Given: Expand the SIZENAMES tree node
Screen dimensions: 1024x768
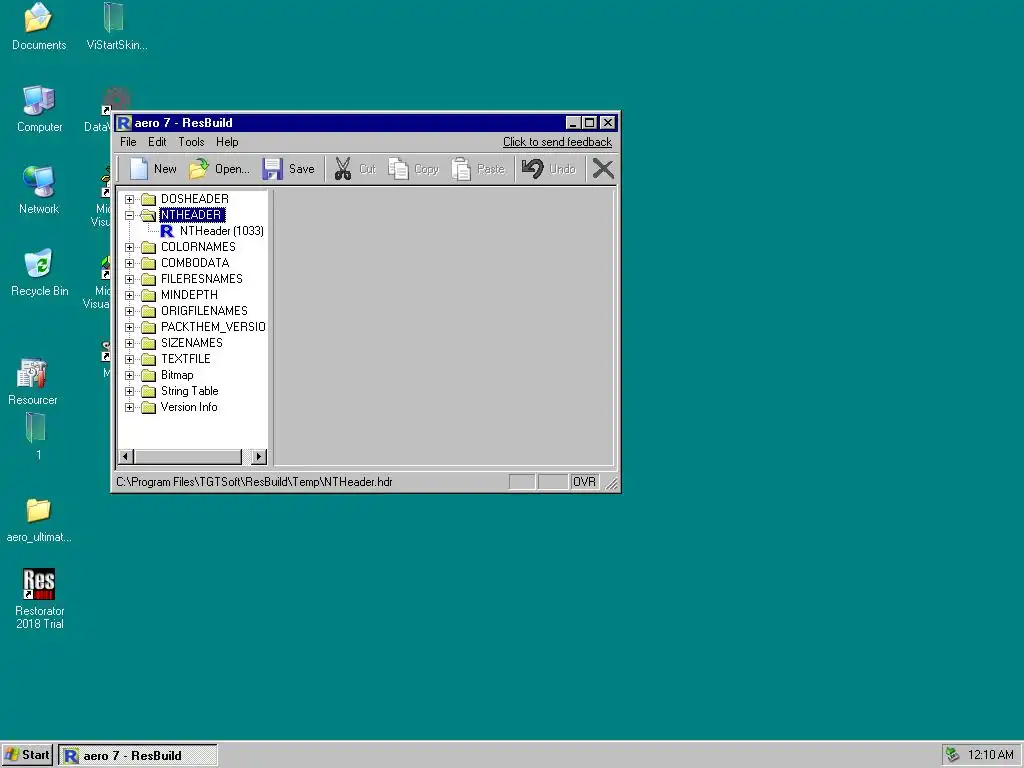Looking at the screenshot, I should (129, 343).
